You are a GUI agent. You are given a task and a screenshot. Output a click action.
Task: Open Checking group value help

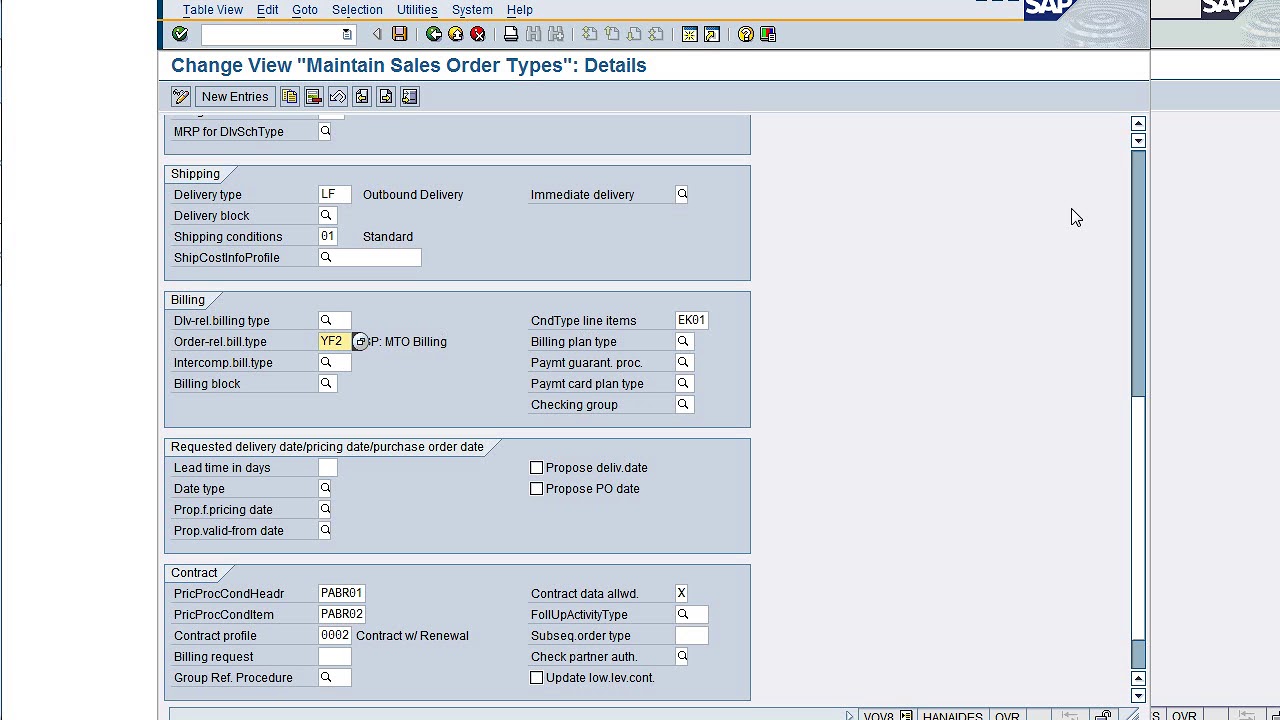(x=683, y=404)
